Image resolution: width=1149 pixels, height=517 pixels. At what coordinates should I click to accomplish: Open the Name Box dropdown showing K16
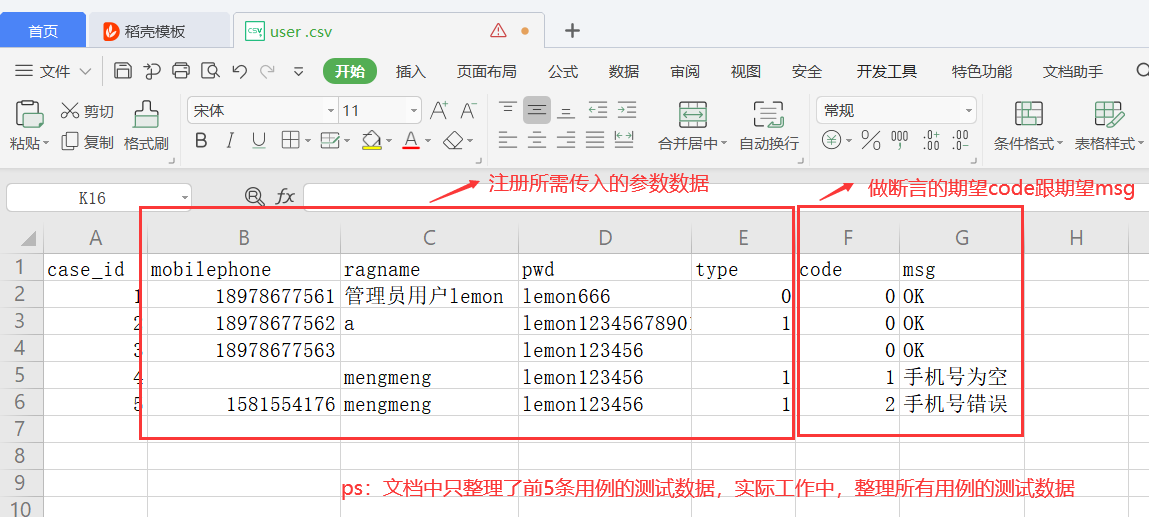pyautogui.click(x=185, y=198)
